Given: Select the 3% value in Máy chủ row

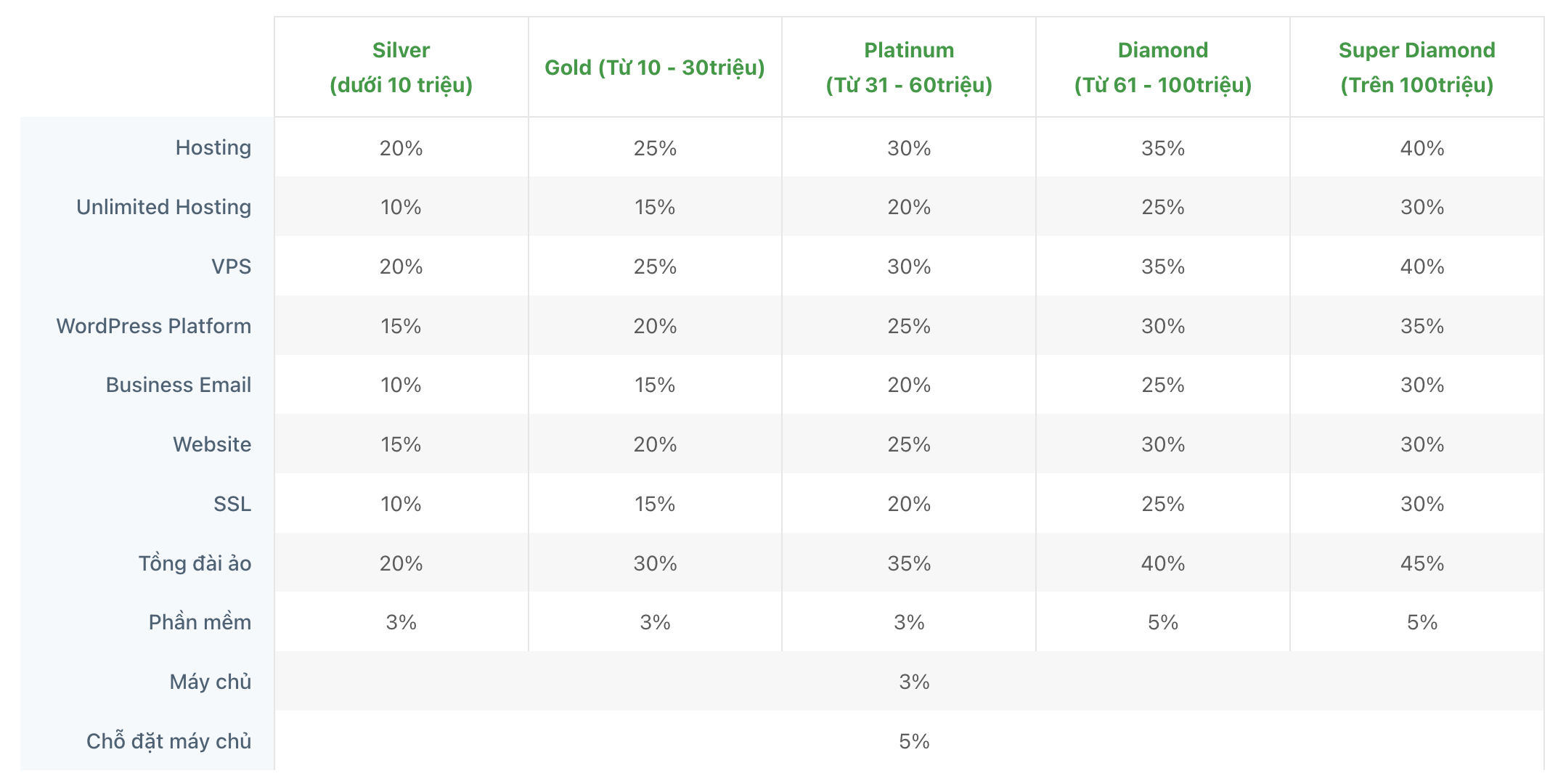Looking at the screenshot, I should (x=914, y=682).
